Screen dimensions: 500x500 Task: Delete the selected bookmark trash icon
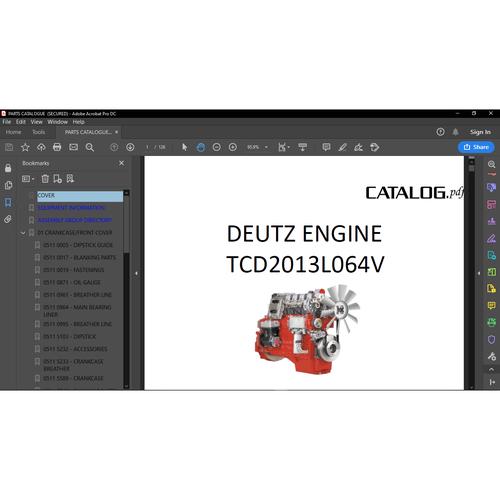[x=45, y=179]
